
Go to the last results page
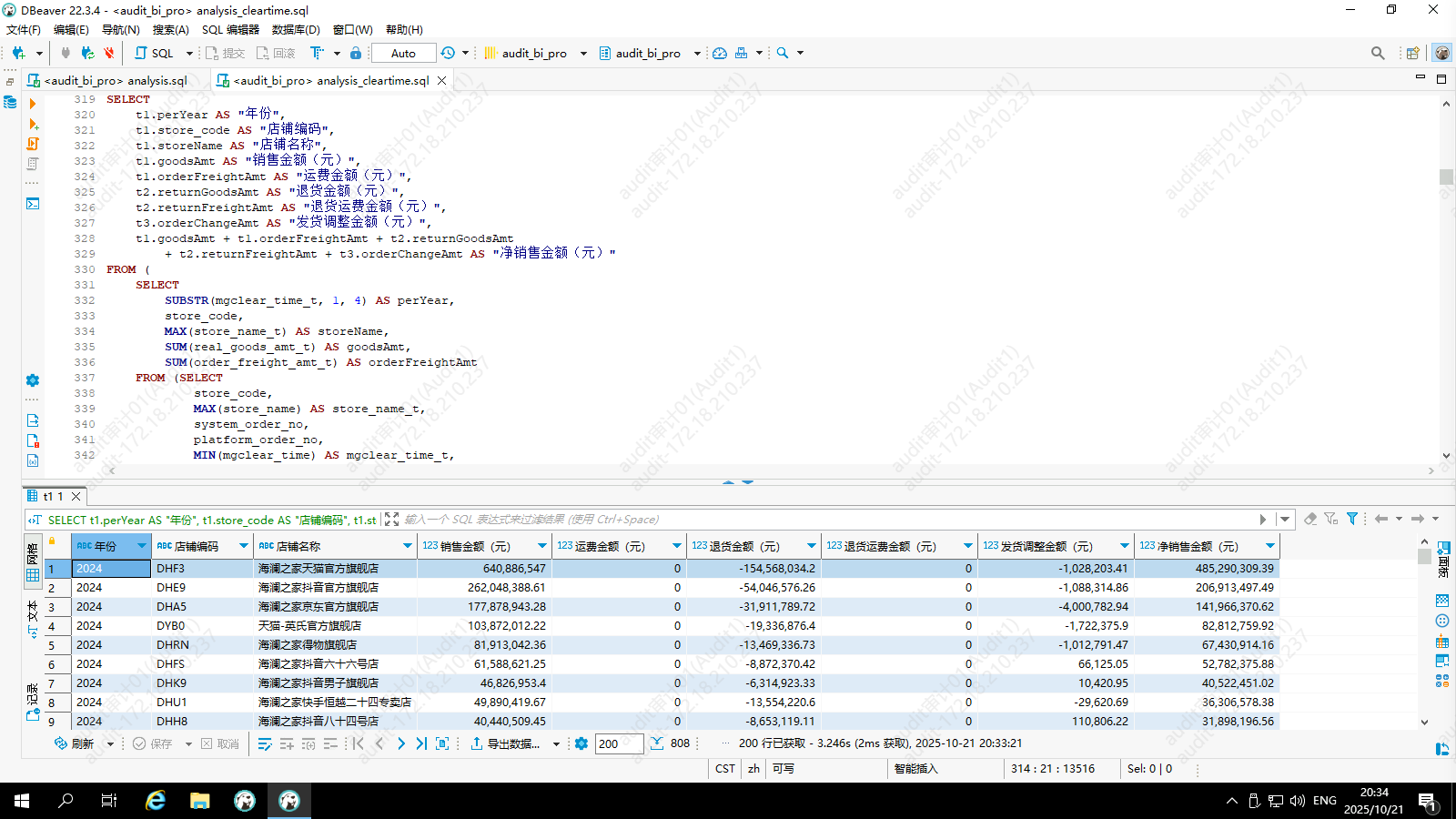click(x=421, y=743)
